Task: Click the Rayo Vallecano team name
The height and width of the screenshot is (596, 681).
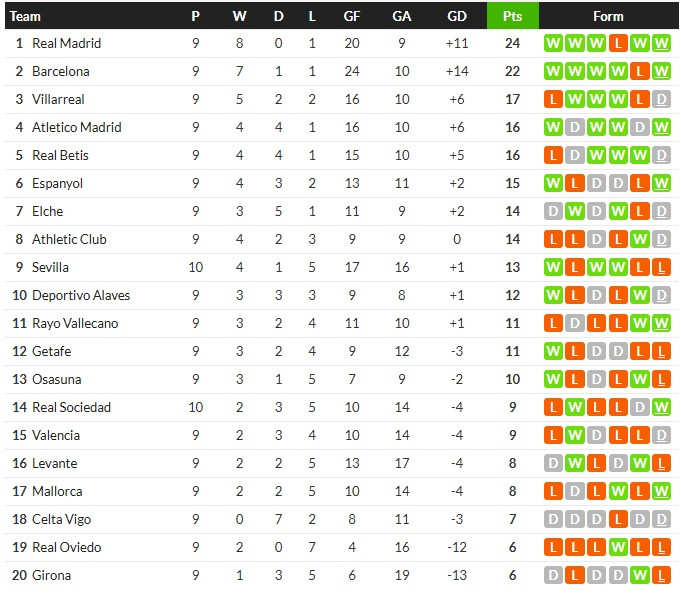Action: pyautogui.click(x=75, y=324)
